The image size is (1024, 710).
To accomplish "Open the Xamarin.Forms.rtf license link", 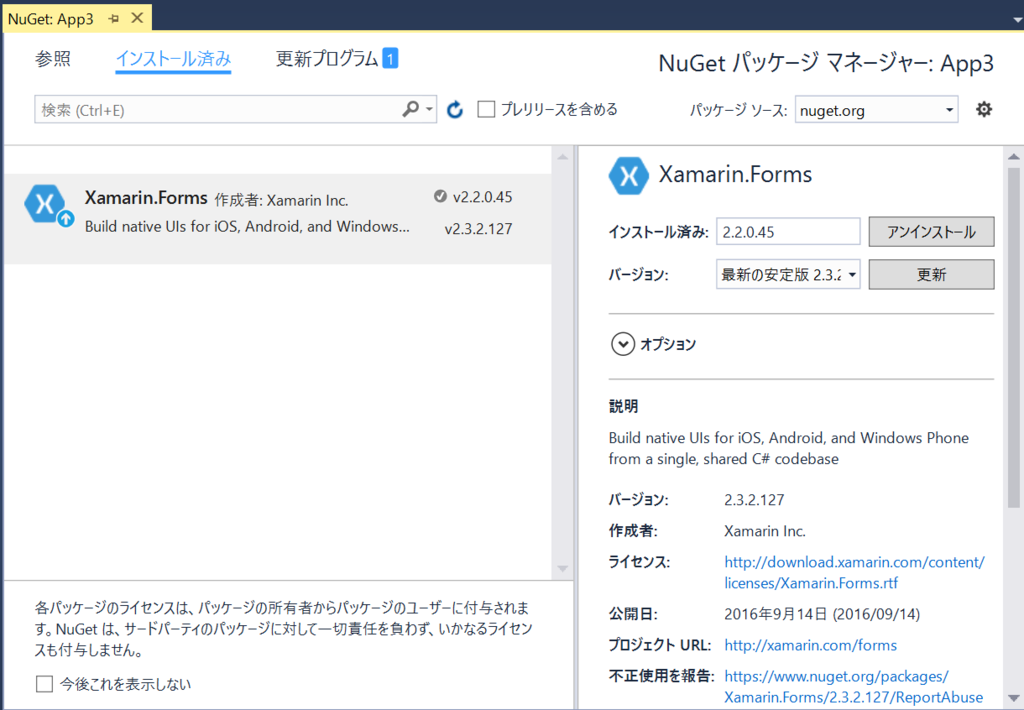I will pos(854,572).
